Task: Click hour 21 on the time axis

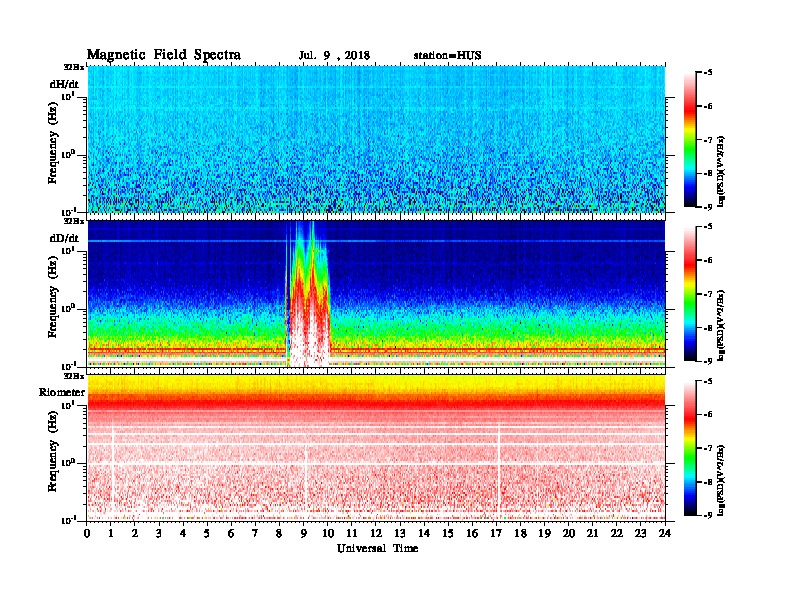Action: [x=592, y=534]
